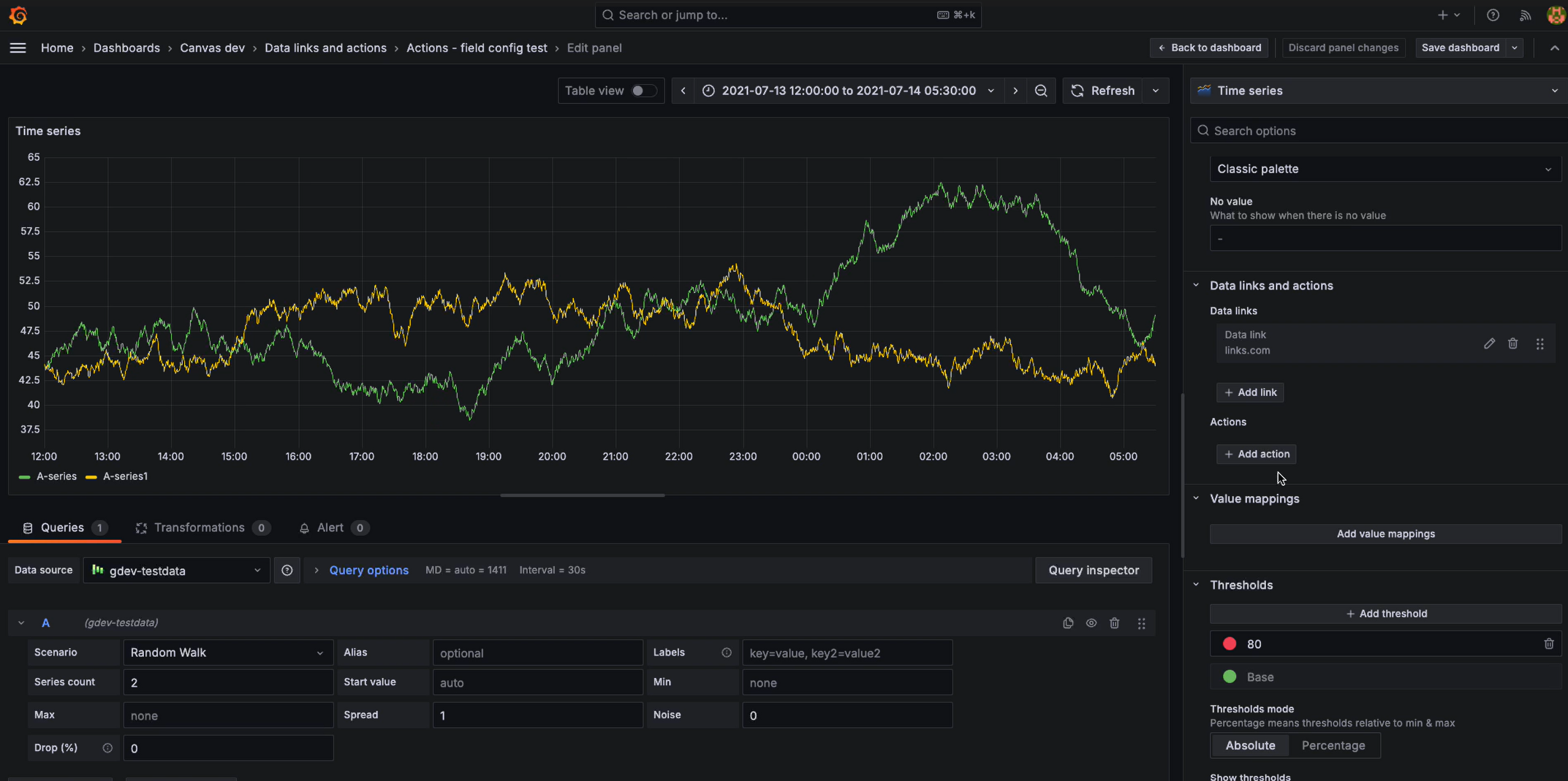Click the red threshold color swatch
This screenshot has height=781, width=1568.
pos(1230,644)
